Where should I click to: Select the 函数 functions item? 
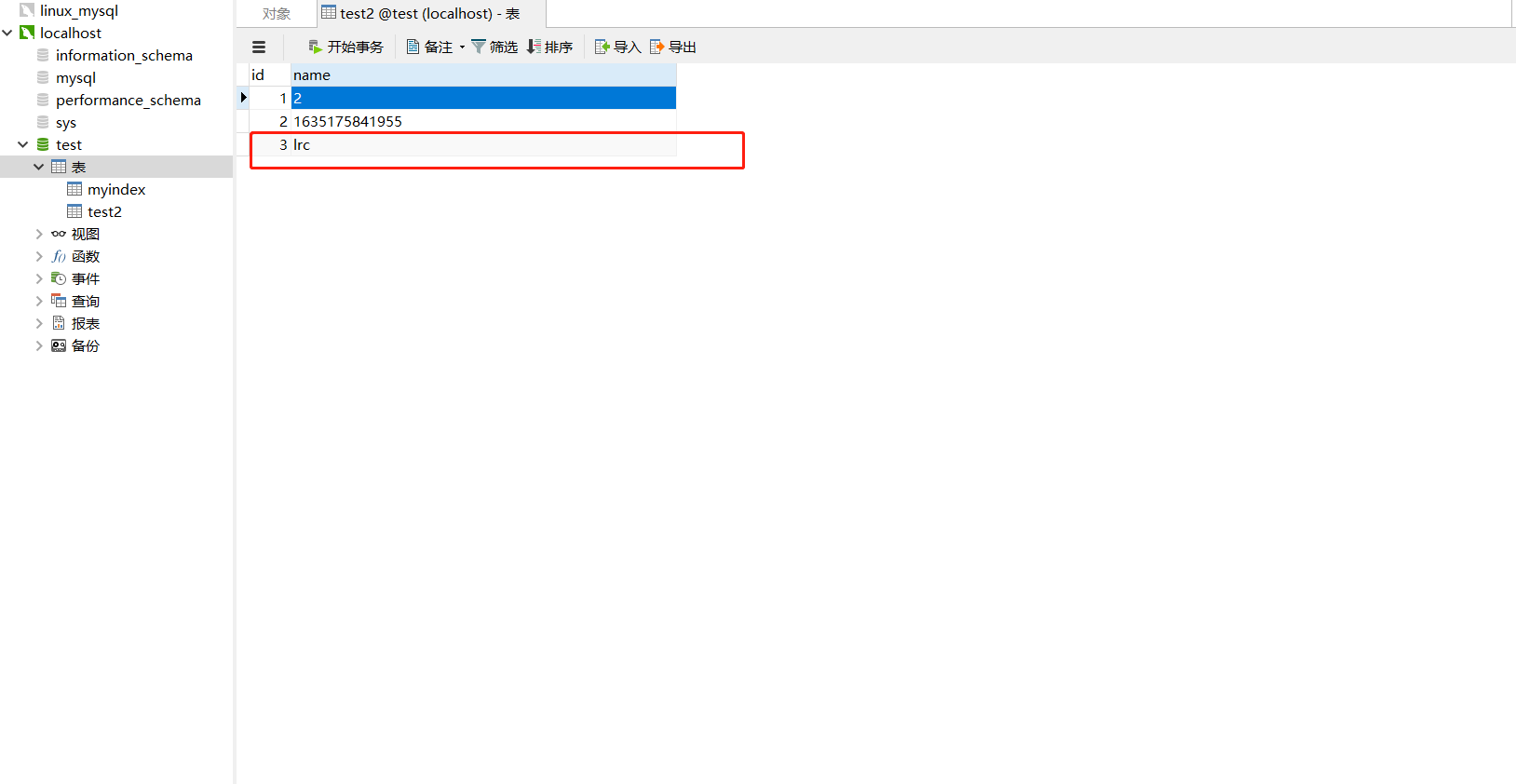(86, 256)
